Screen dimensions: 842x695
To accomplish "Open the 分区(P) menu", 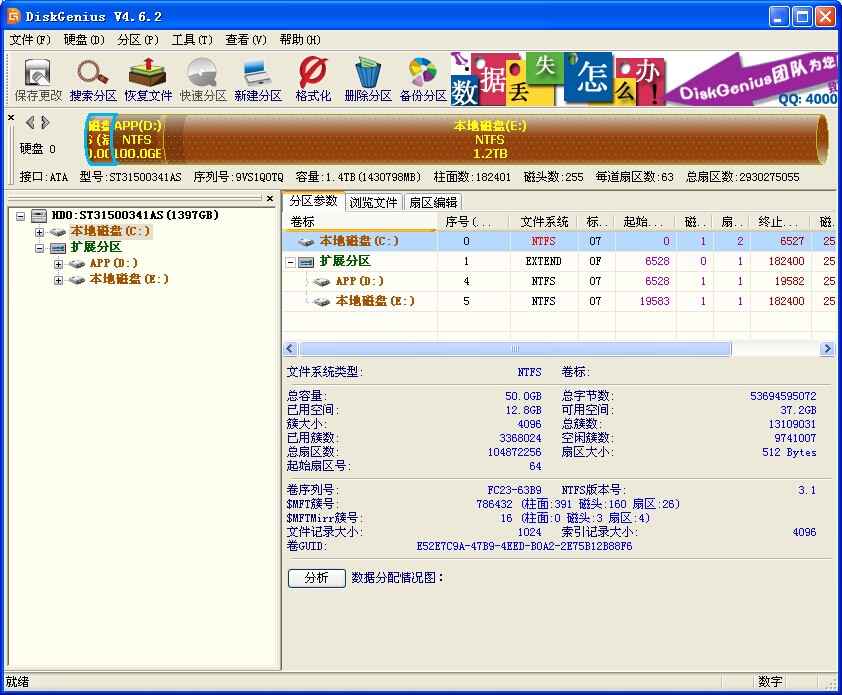I will [x=138, y=40].
